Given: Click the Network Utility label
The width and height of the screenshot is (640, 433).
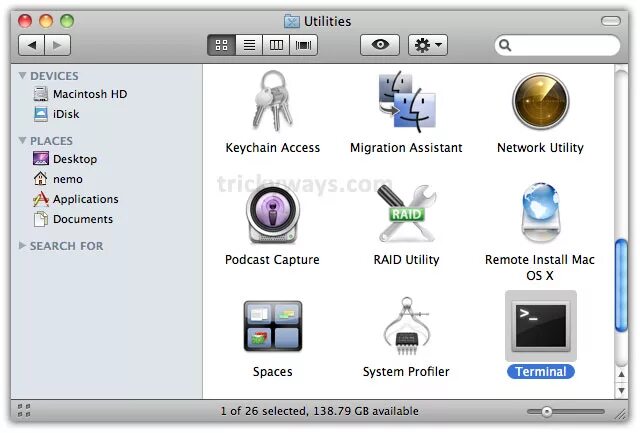Looking at the screenshot, I should pyautogui.click(x=540, y=147).
